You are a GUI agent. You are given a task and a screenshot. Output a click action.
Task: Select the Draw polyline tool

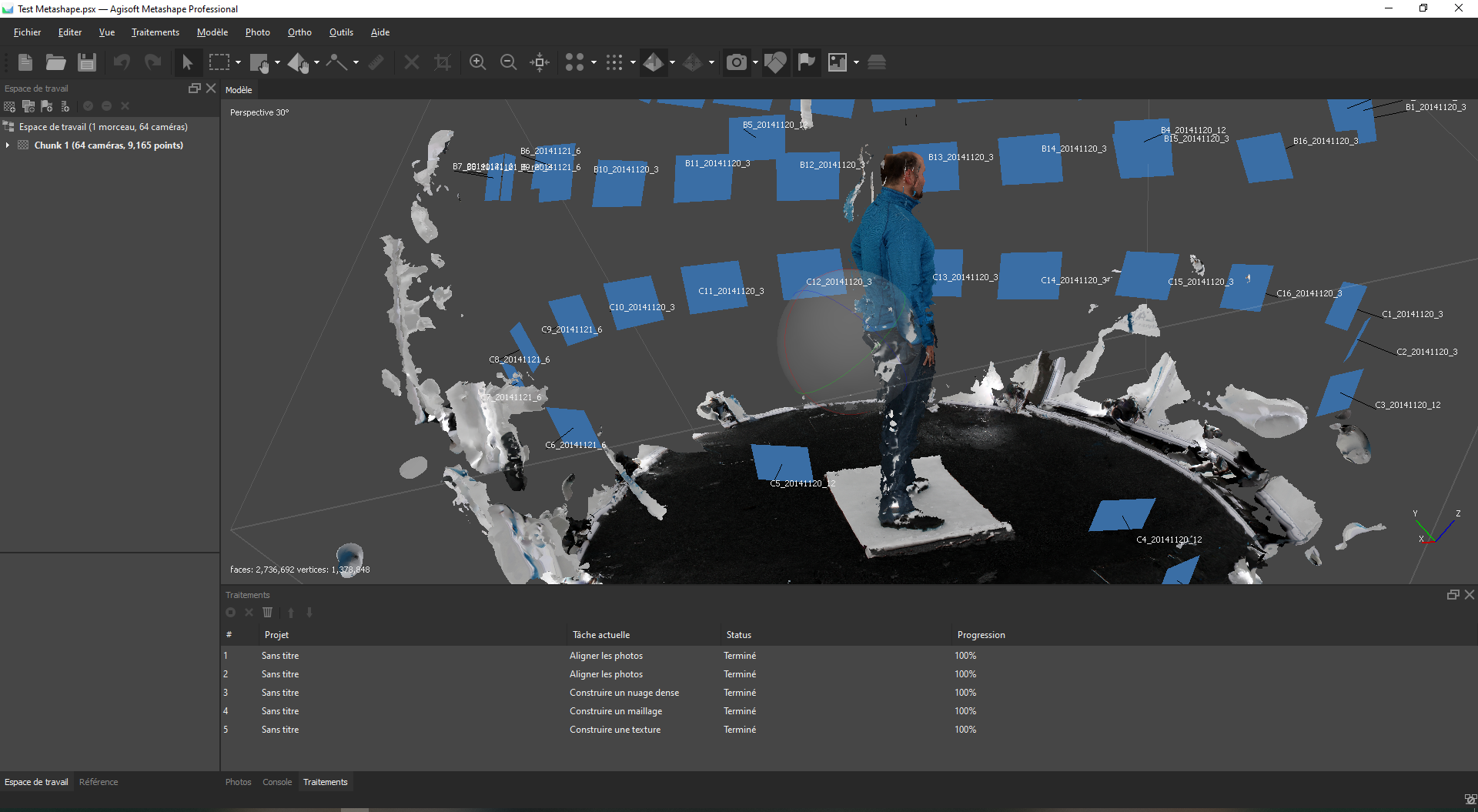pos(336,62)
